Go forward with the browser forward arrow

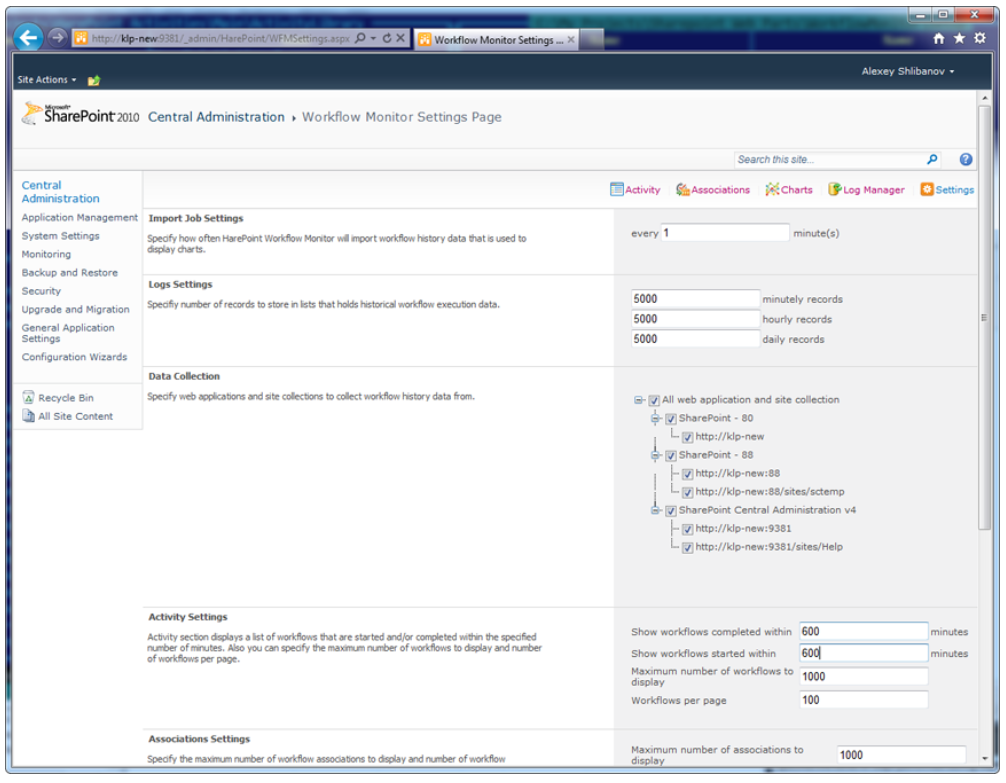(x=58, y=38)
